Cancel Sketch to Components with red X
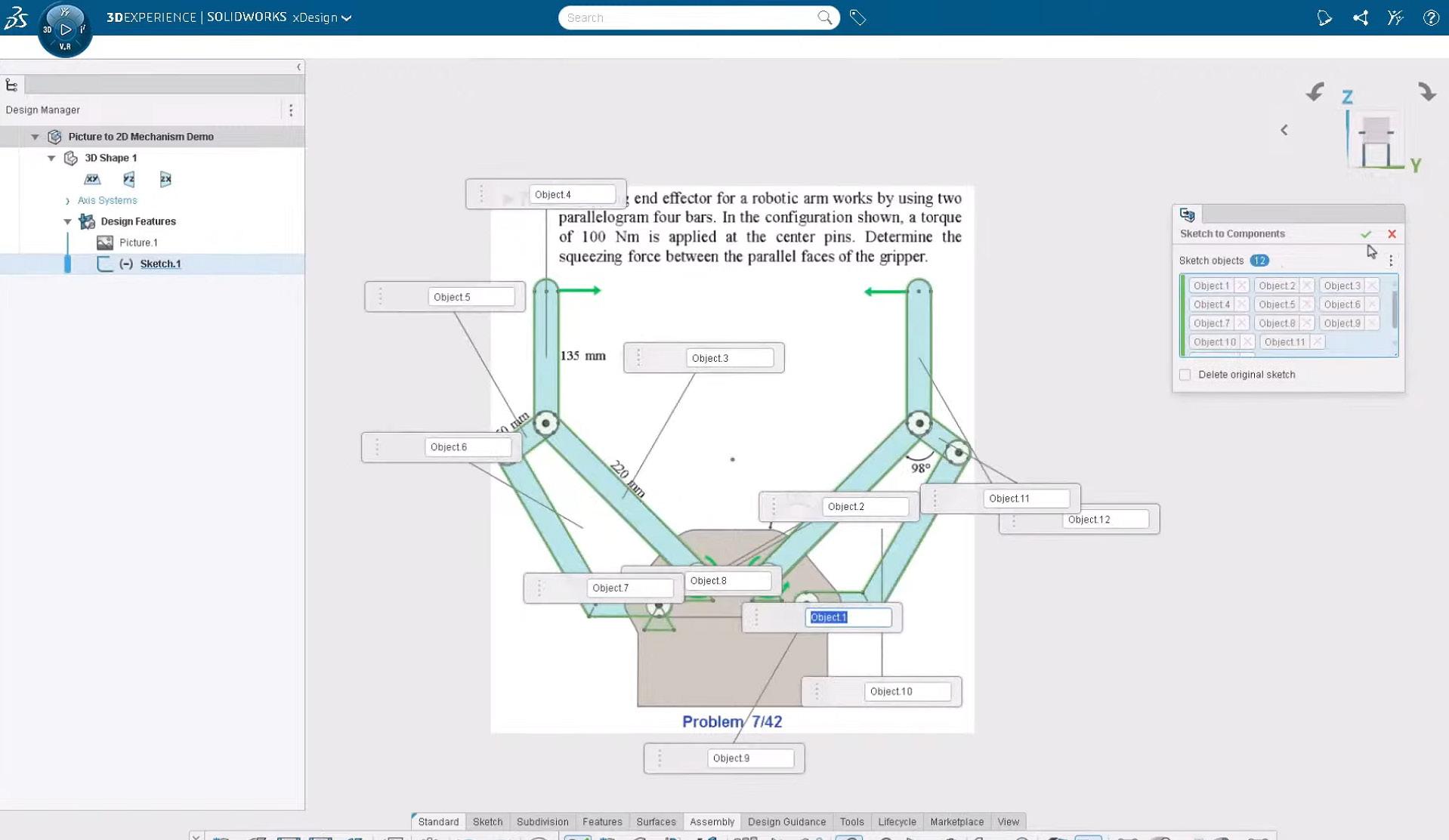The width and height of the screenshot is (1449, 840). (1392, 234)
